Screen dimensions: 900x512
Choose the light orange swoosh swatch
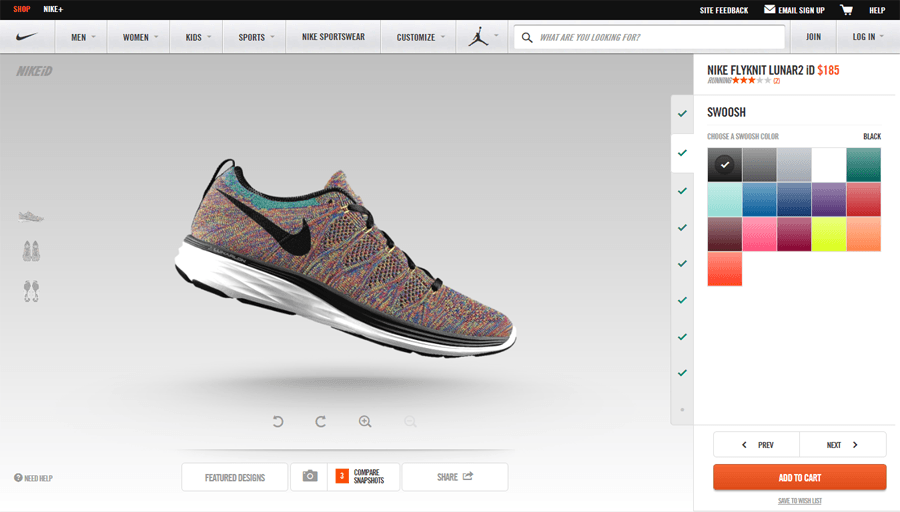[x=863, y=234]
